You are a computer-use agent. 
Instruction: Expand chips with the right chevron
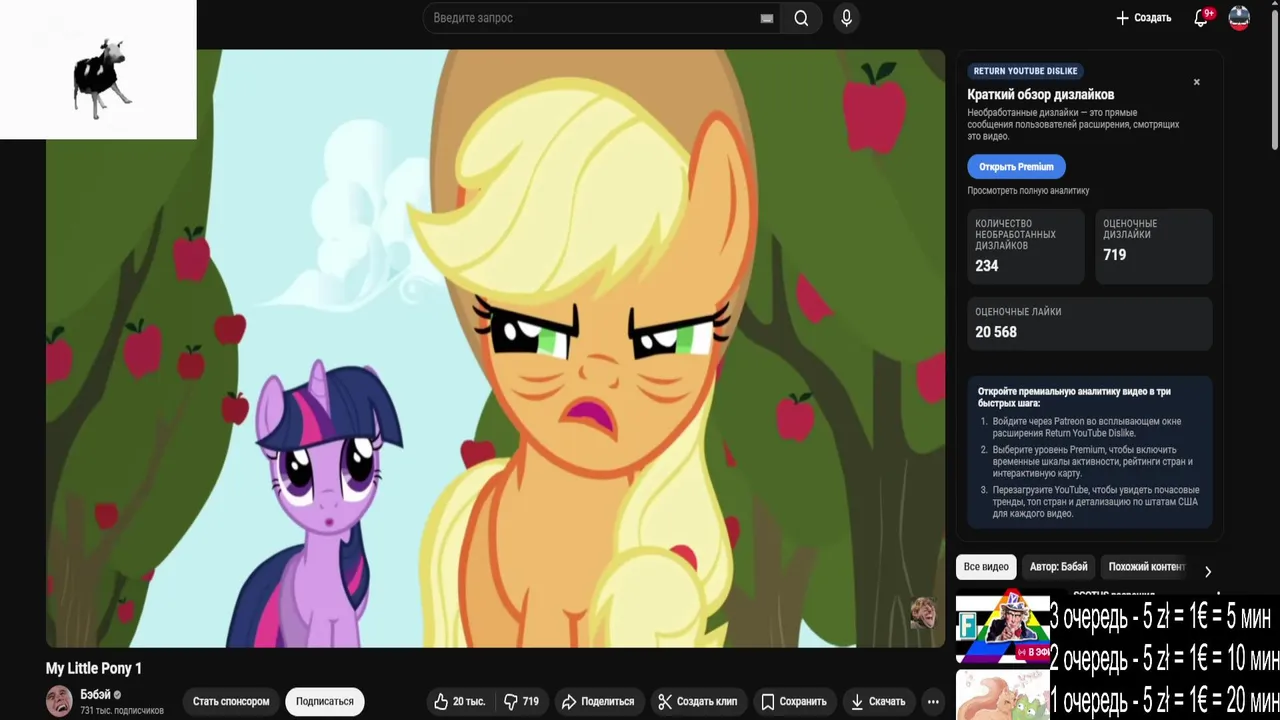pos(1207,571)
